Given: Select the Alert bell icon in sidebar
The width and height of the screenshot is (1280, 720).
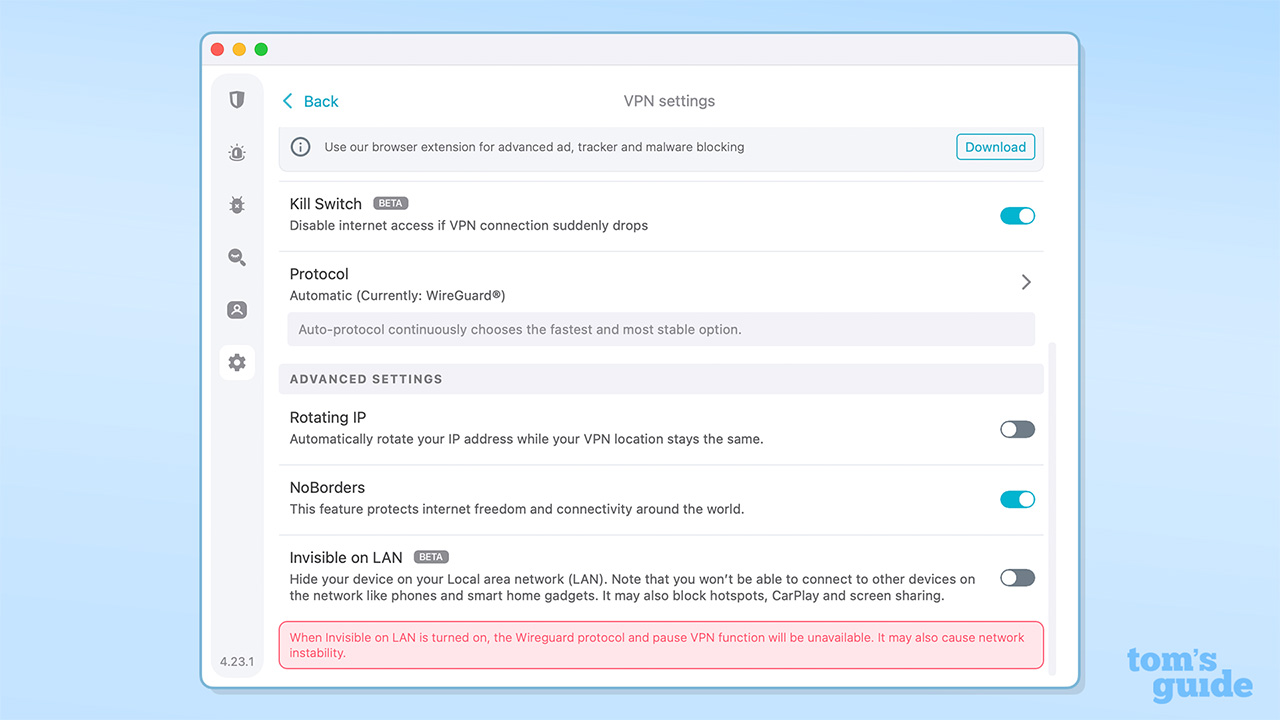Looking at the screenshot, I should (x=237, y=152).
